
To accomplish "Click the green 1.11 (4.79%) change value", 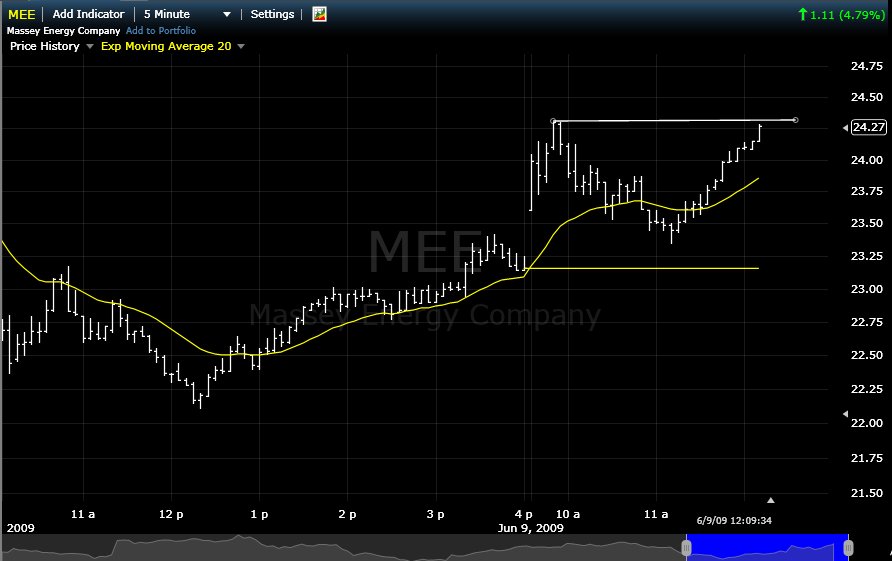I will pyautogui.click(x=841, y=15).
